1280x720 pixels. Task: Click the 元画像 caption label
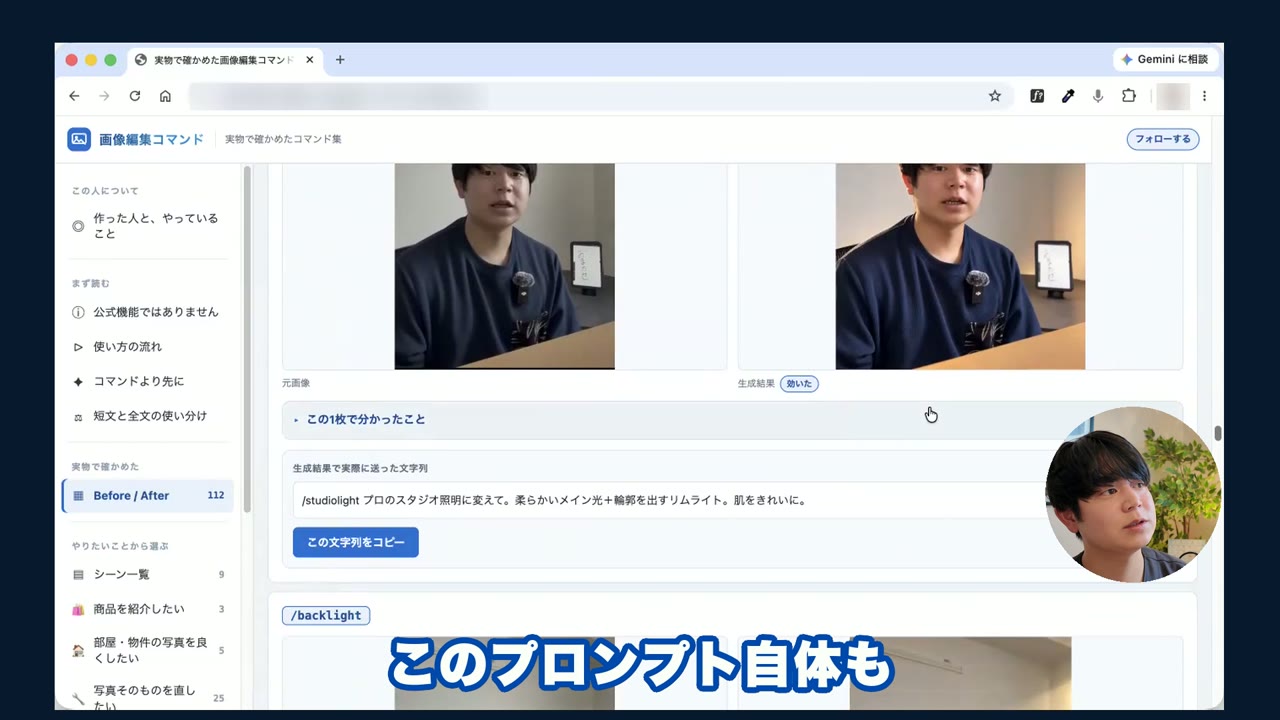(296, 384)
